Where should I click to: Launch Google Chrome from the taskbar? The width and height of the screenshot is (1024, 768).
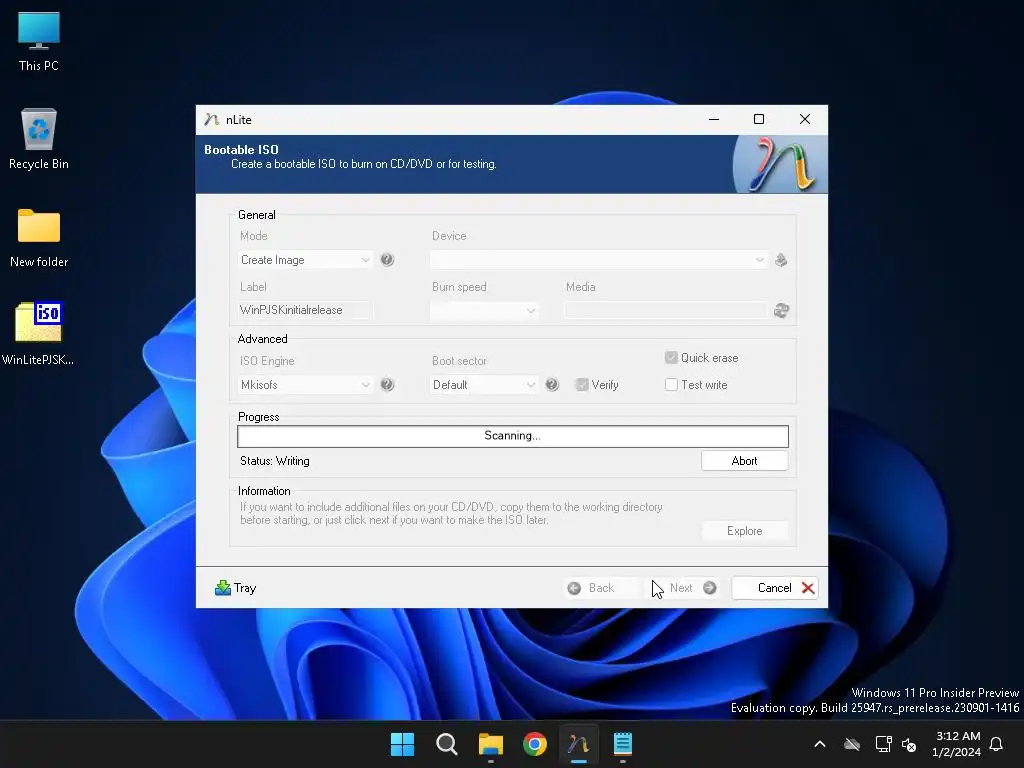535,744
